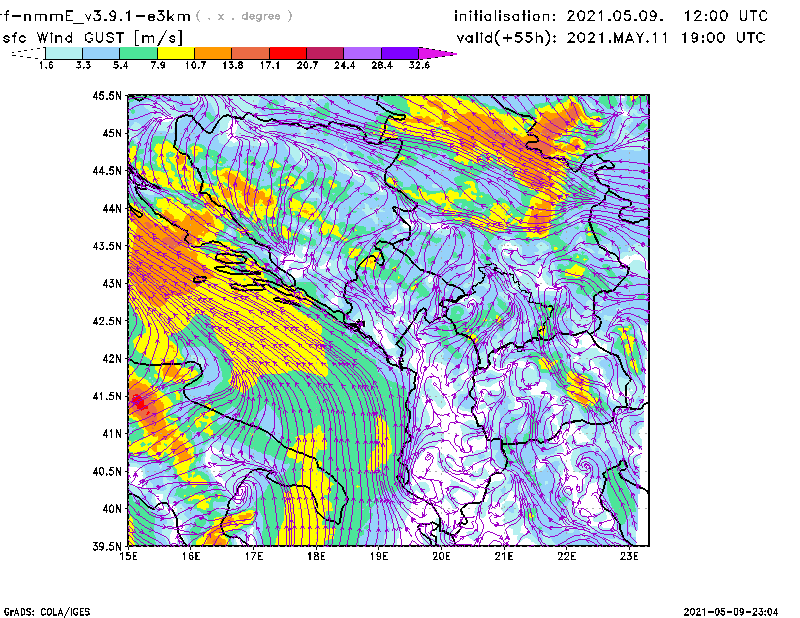The image size is (800, 618).
Task: Click longitude label 21E
Action: [x=504, y=556]
